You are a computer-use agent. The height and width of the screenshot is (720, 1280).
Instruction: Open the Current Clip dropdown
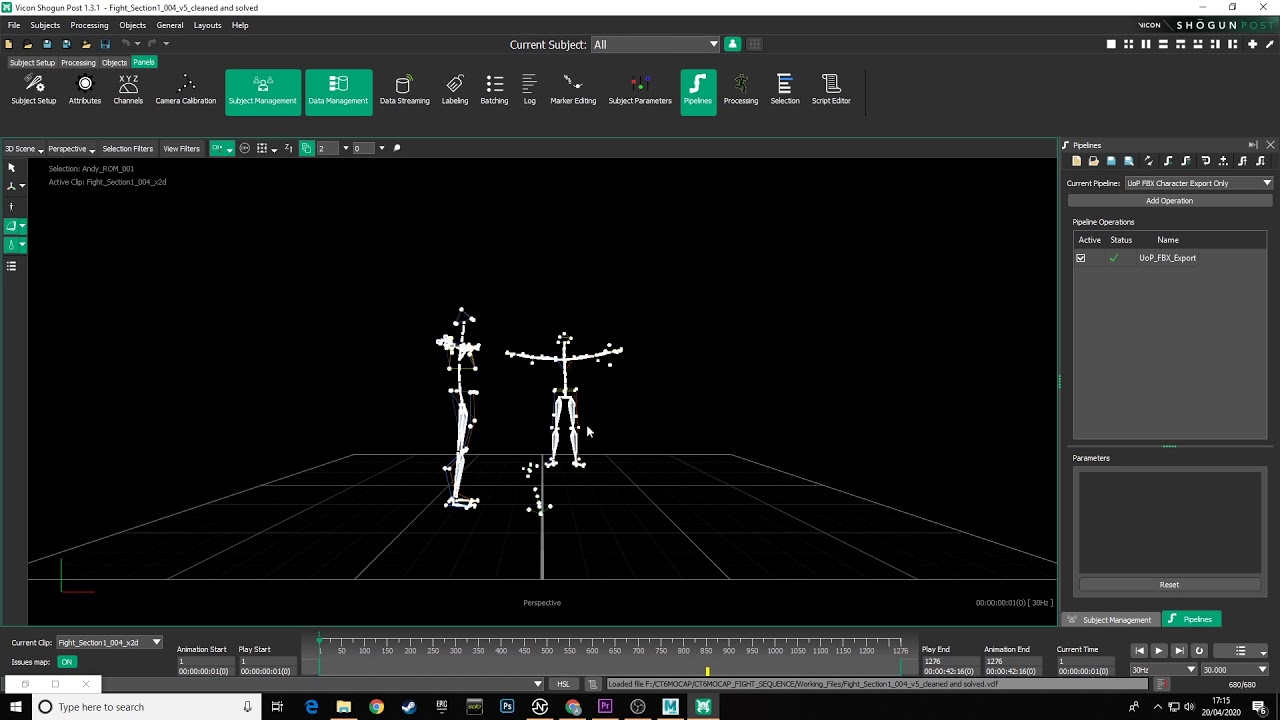pos(109,642)
